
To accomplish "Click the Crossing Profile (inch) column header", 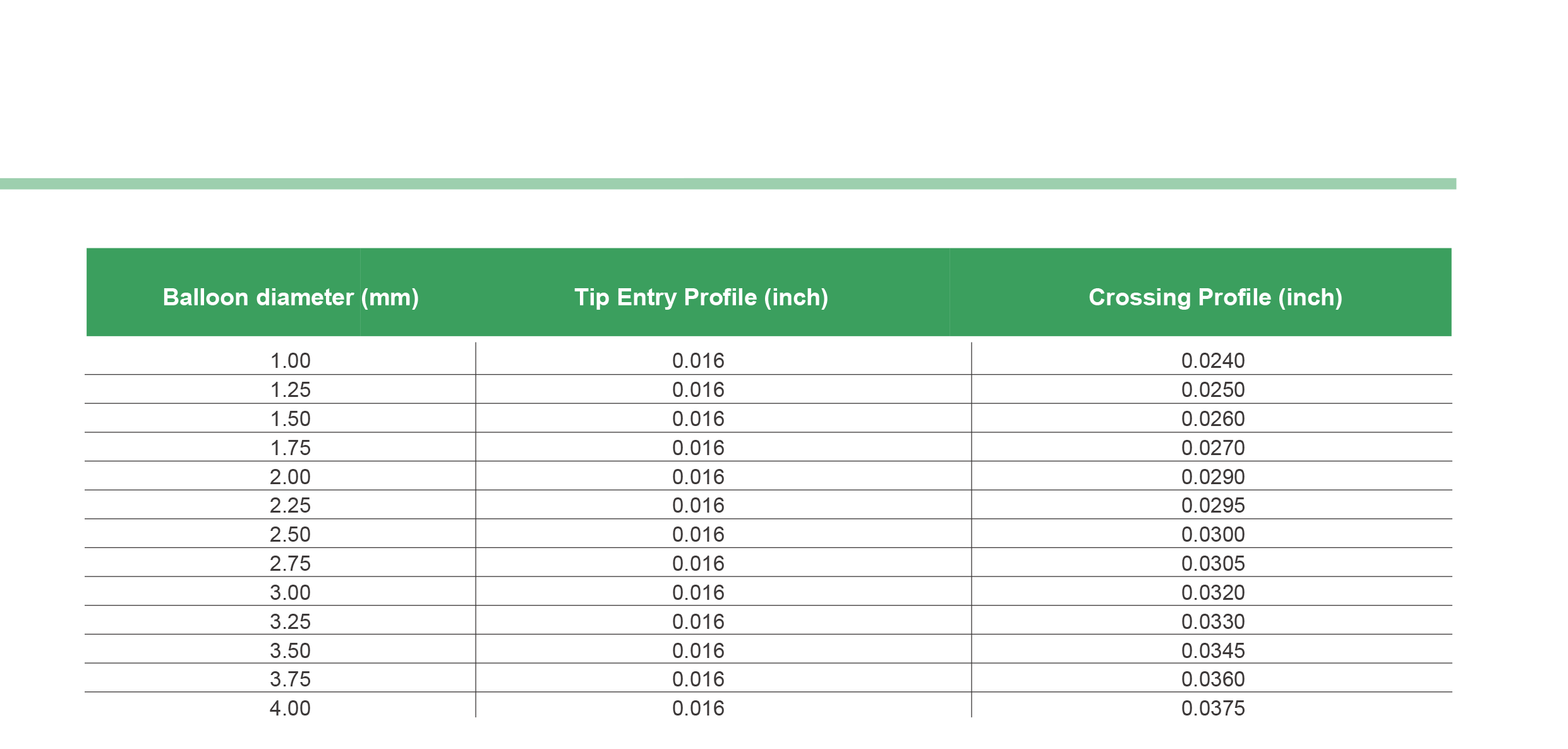I will pyautogui.click(x=1215, y=297).
